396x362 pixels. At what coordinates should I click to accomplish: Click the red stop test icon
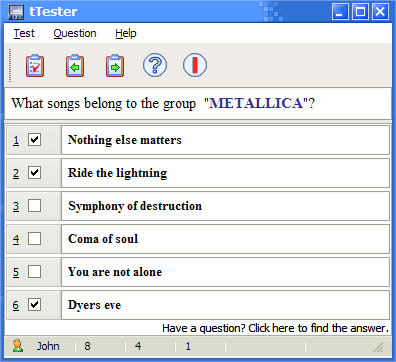click(x=195, y=65)
